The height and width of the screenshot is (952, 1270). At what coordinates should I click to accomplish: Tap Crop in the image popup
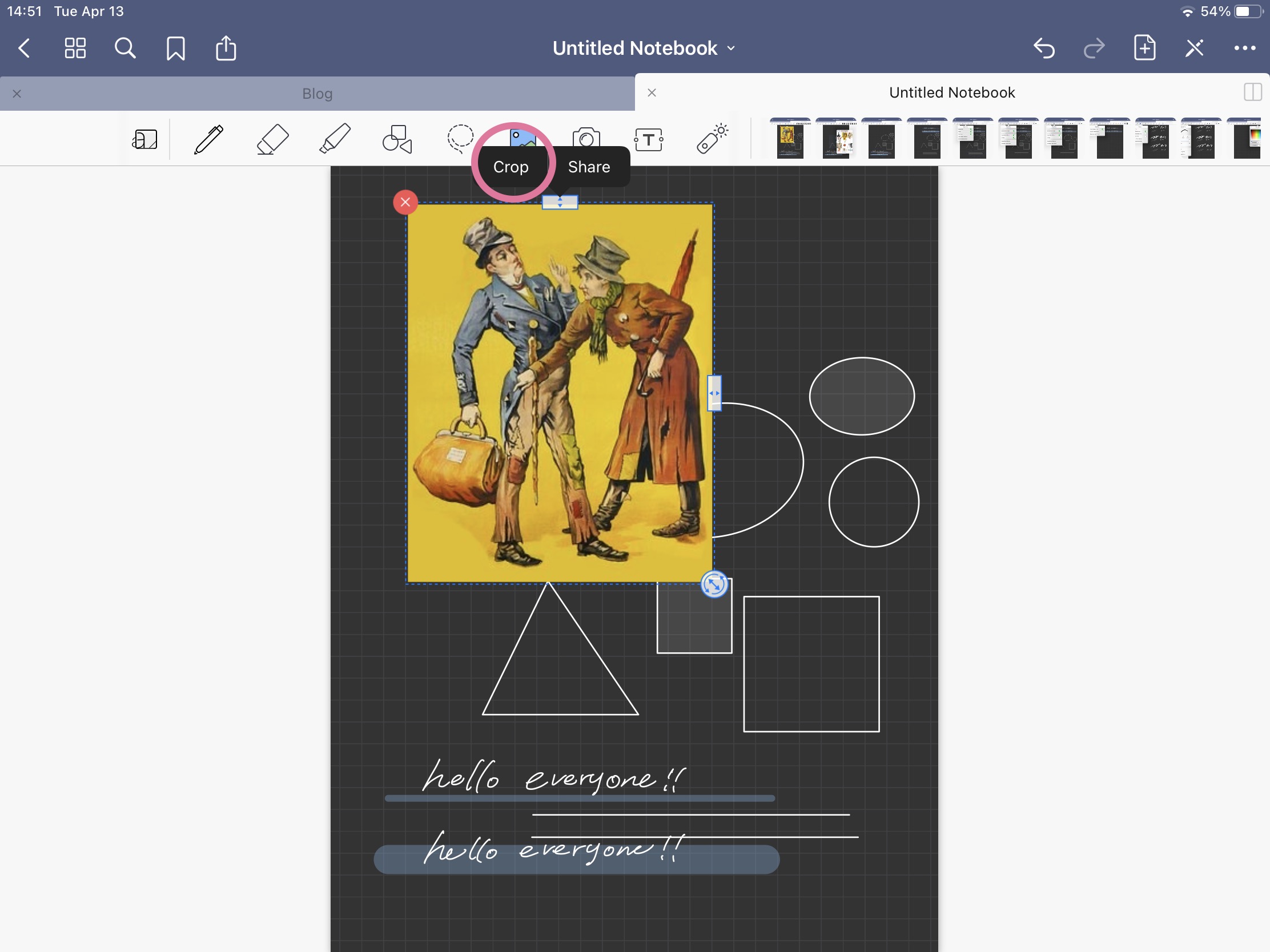tap(511, 167)
